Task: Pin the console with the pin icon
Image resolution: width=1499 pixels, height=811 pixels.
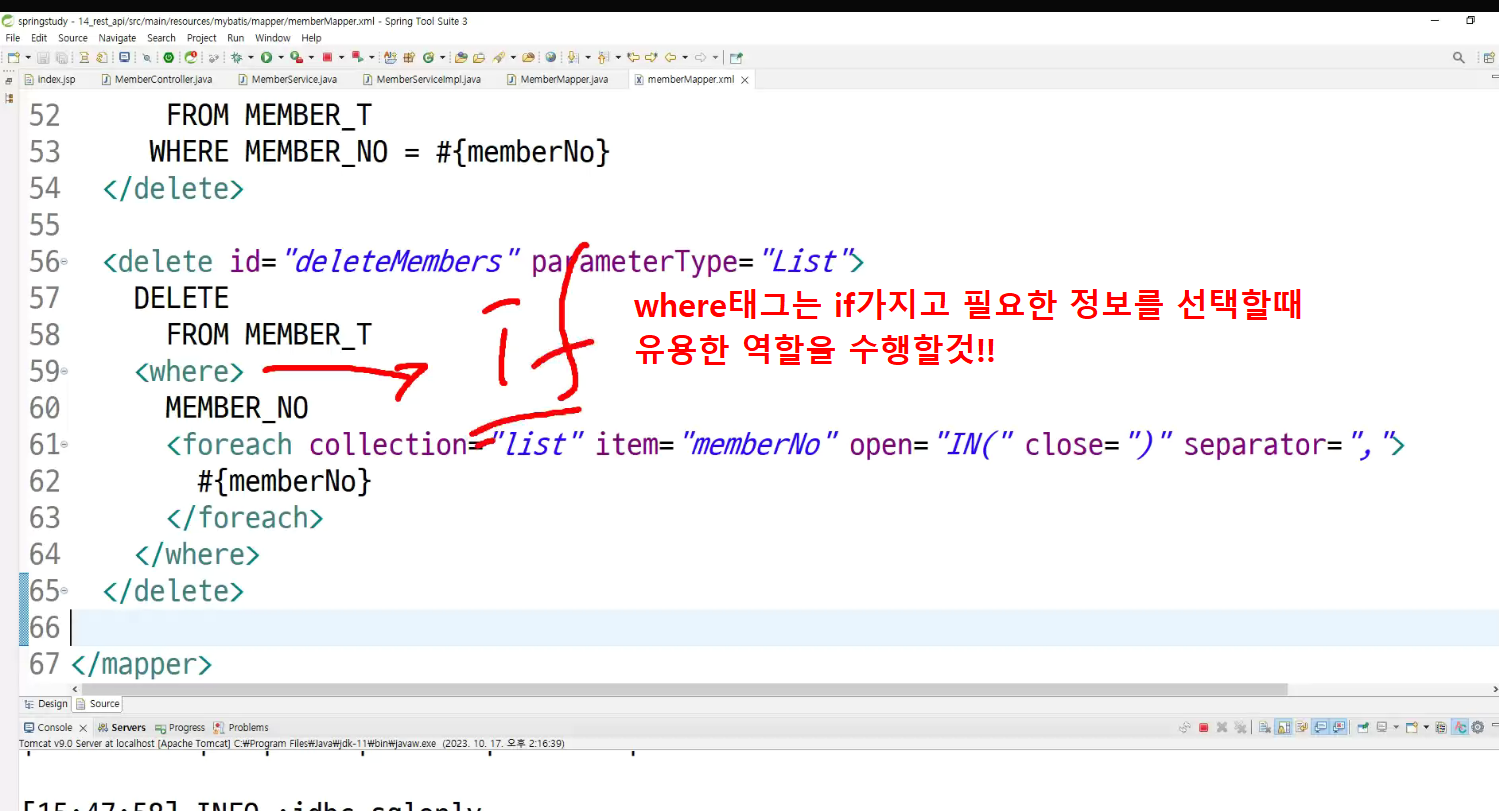Action: click(x=1362, y=728)
